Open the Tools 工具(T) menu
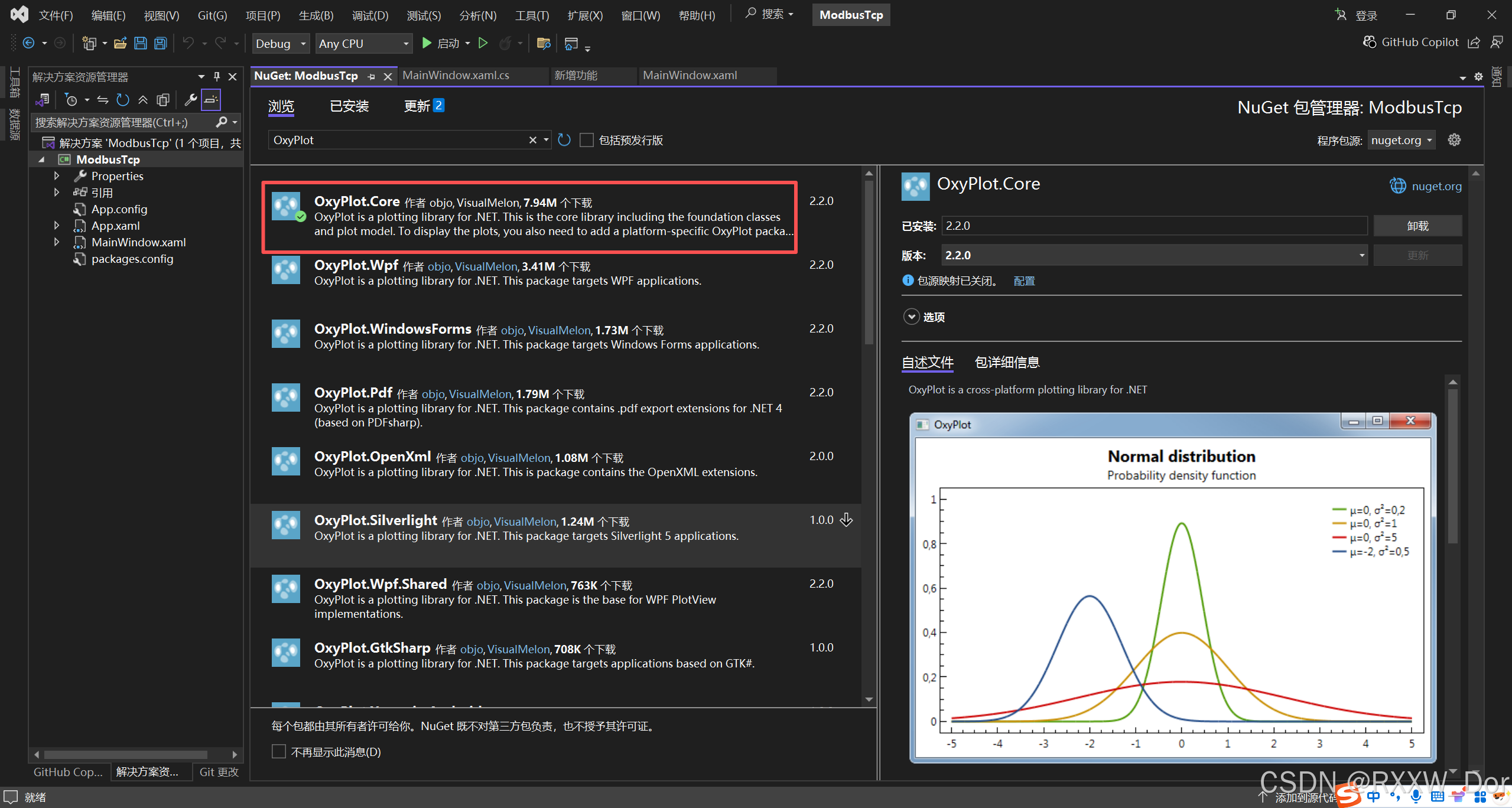Image resolution: width=1512 pixels, height=808 pixels. click(x=532, y=15)
